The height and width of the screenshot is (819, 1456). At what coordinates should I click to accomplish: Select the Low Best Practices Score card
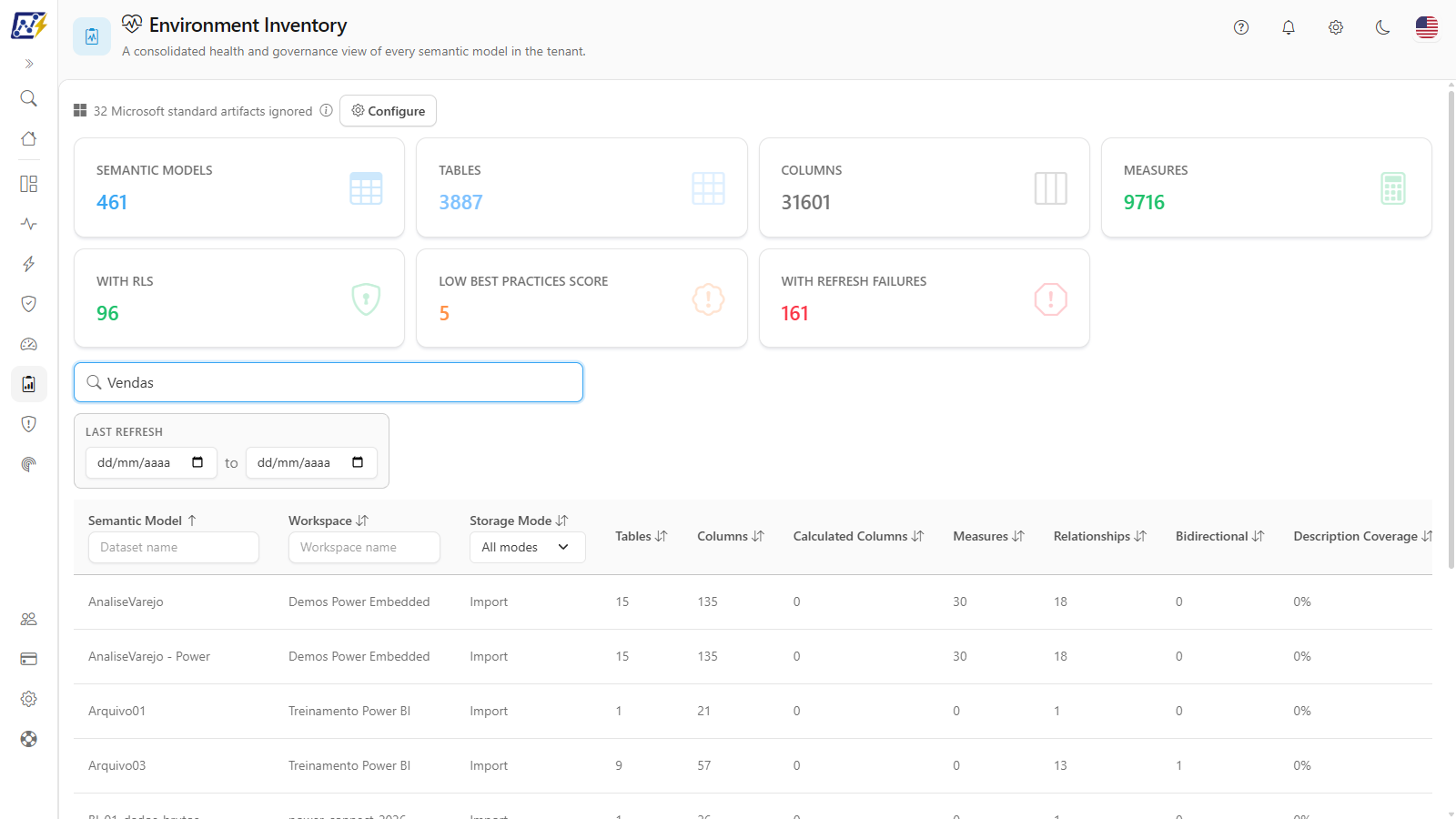581,298
